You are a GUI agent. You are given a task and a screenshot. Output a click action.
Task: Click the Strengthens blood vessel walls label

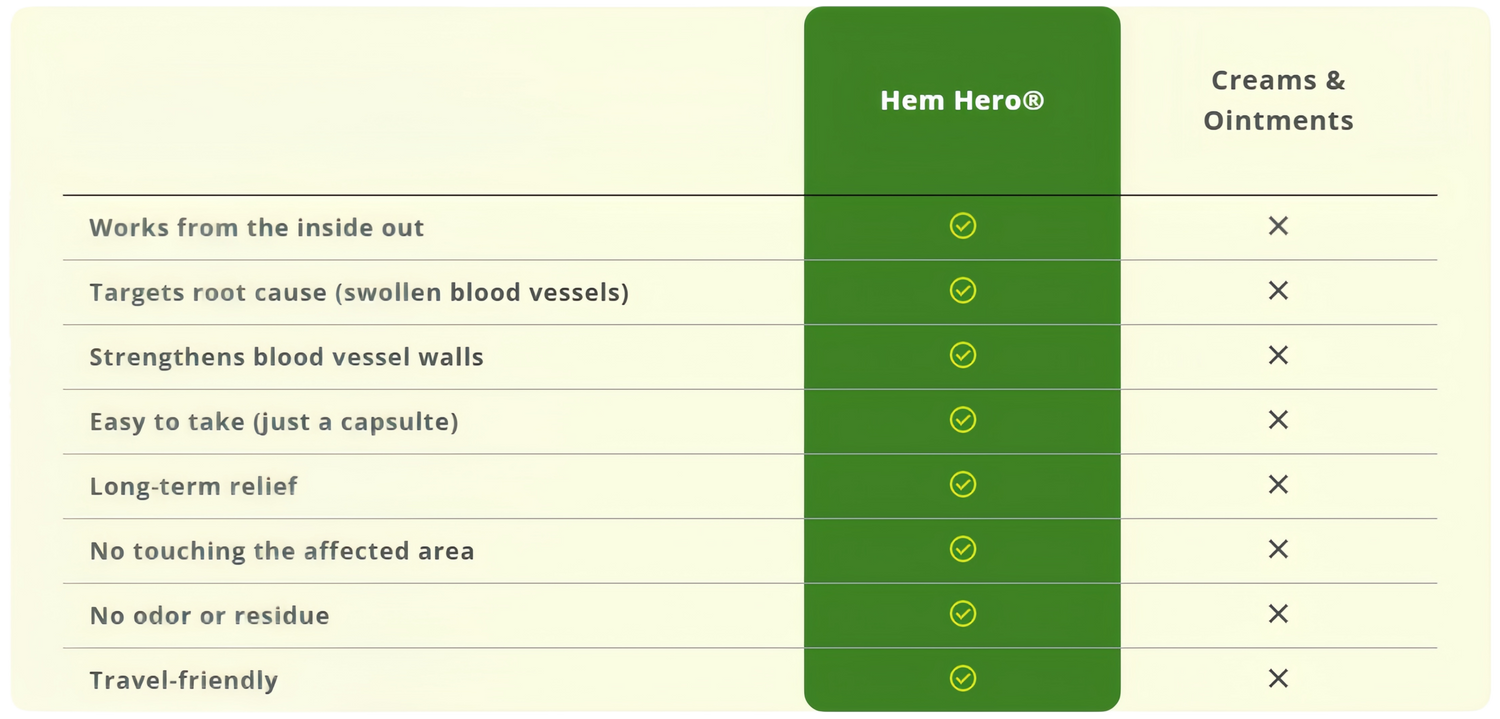pyautogui.click(x=286, y=358)
